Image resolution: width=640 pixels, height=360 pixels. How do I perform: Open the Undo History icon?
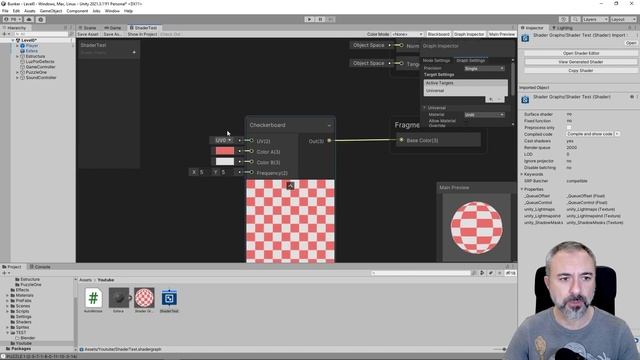pos(564,19)
